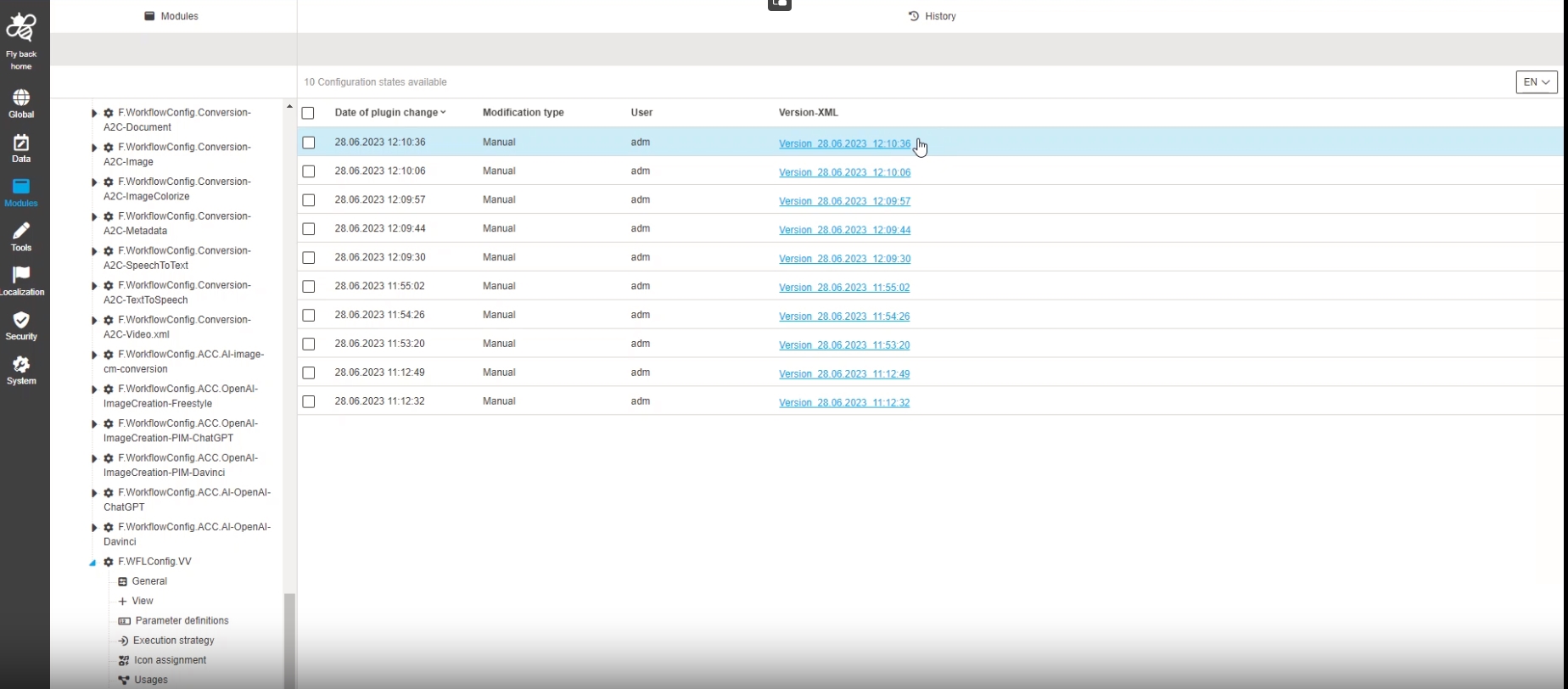The height and width of the screenshot is (689, 1568).
Task: Open the Security shield icon
Action: coord(21,325)
